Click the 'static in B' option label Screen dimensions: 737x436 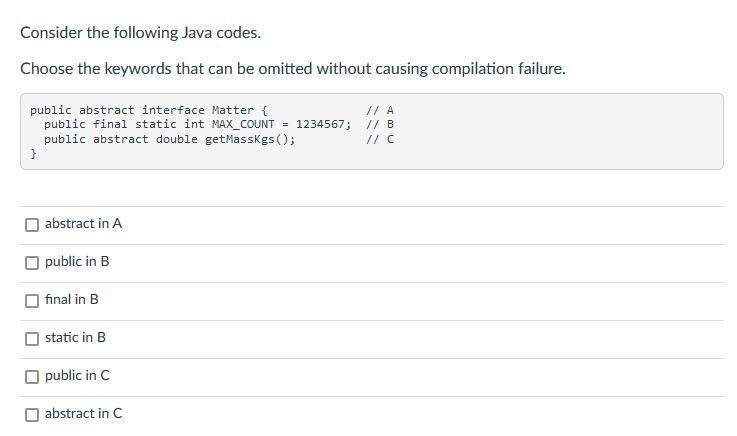pyautogui.click(x=75, y=338)
